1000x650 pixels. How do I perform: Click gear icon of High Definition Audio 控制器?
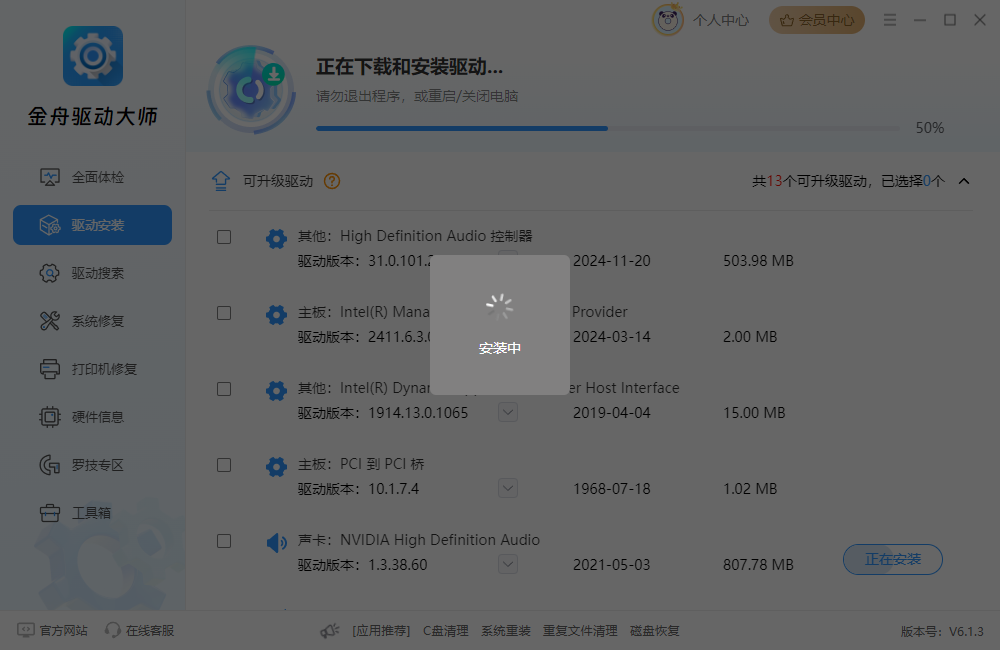click(276, 239)
